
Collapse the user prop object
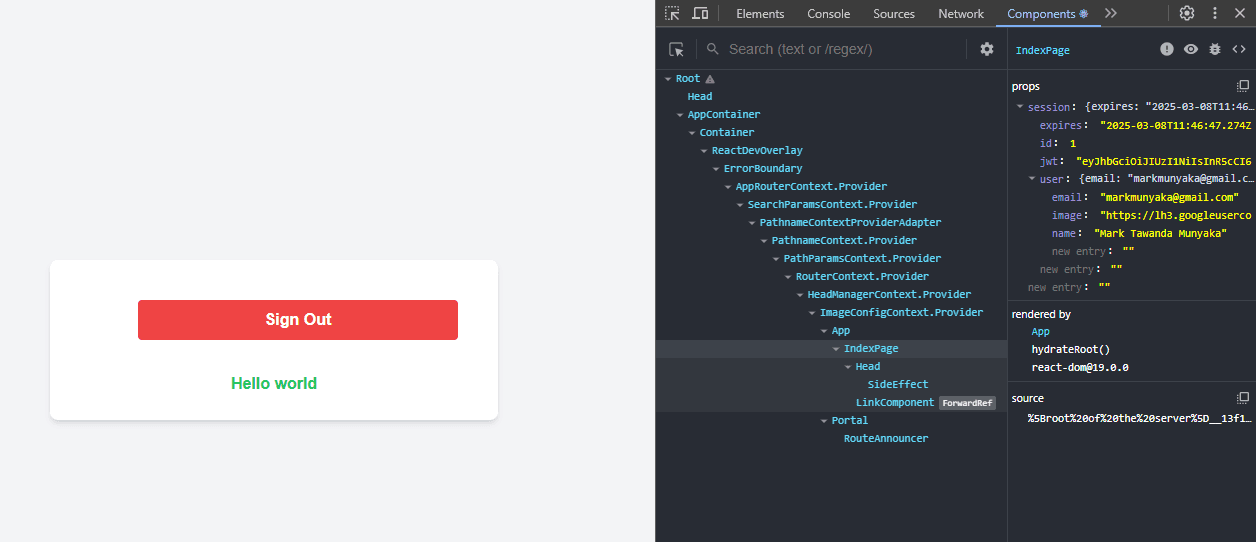[1032, 179]
